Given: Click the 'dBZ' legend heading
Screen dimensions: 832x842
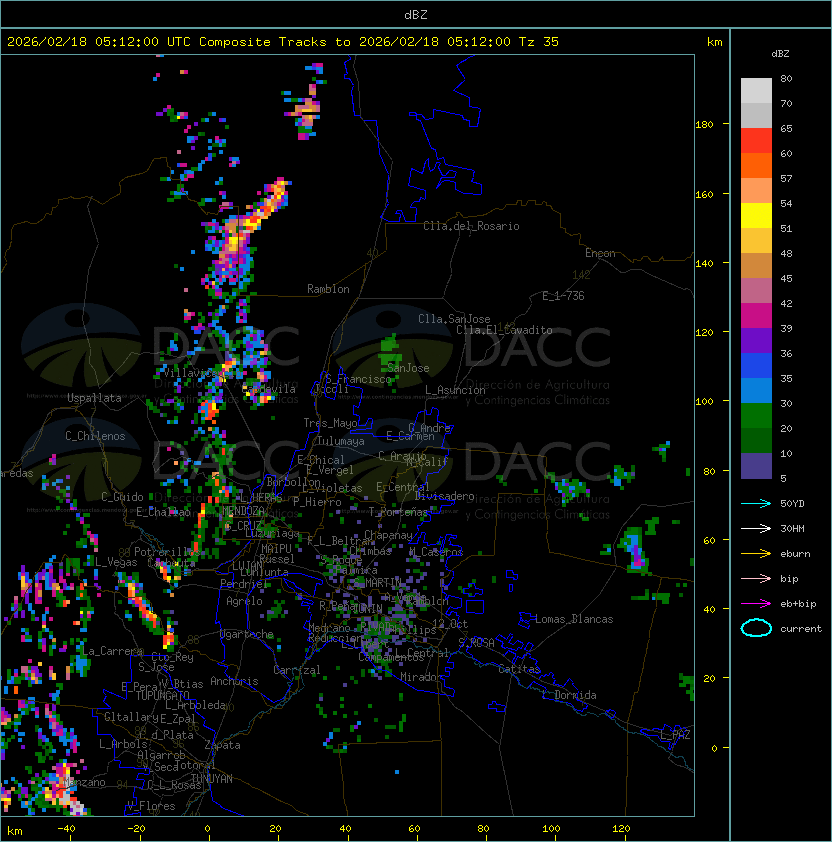Looking at the screenshot, I should [780, 54].
